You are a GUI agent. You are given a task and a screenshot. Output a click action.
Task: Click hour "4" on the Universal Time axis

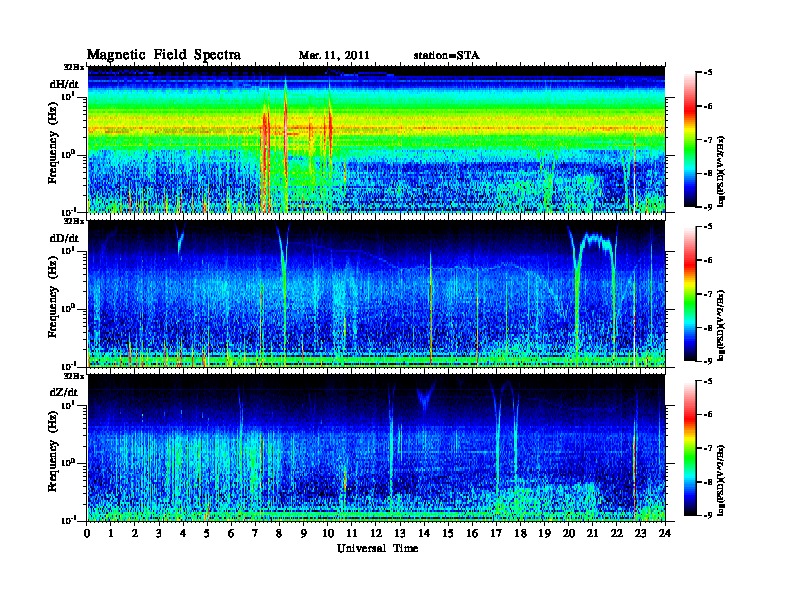coord(183,533)
